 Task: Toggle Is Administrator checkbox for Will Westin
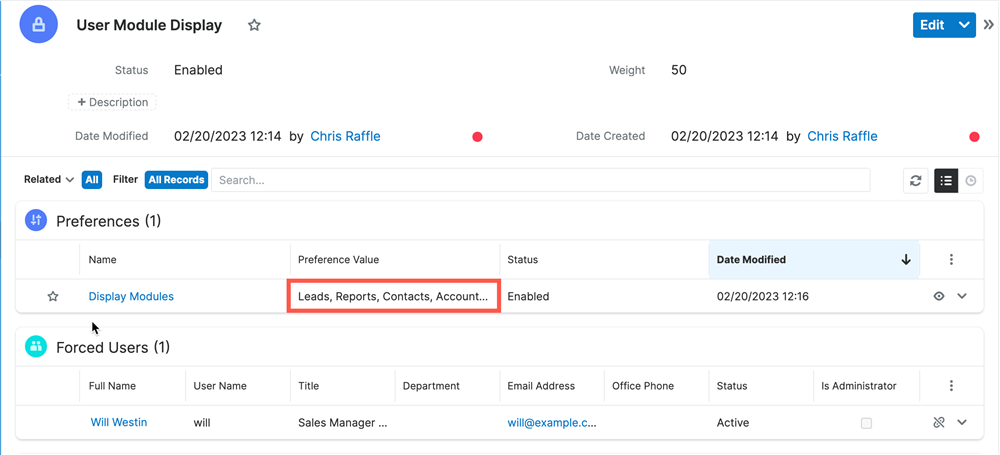click(x=866, y=423)
